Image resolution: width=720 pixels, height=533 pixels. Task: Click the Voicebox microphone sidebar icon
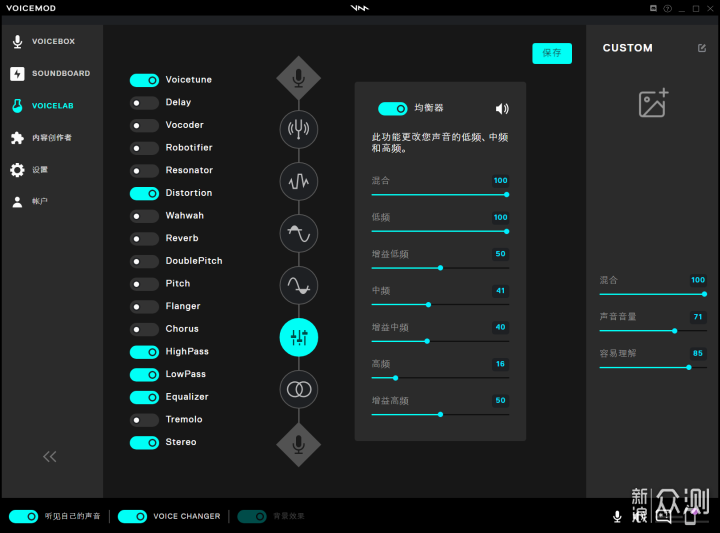coord(17,41)
